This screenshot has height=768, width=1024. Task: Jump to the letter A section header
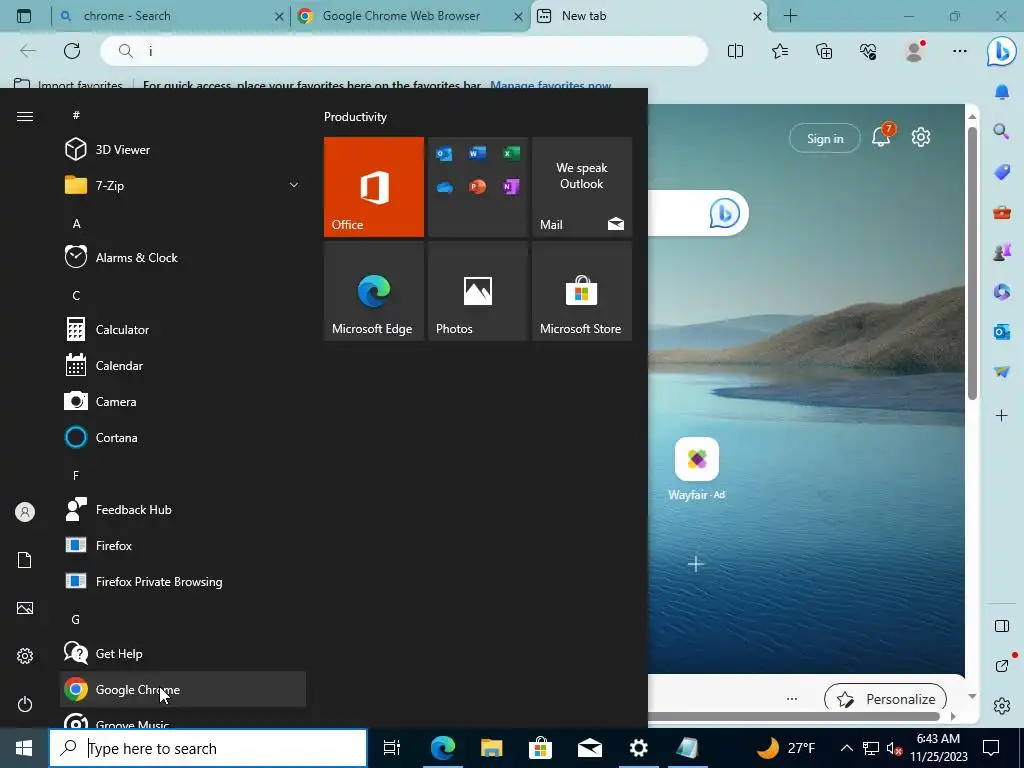pos(76,223)
